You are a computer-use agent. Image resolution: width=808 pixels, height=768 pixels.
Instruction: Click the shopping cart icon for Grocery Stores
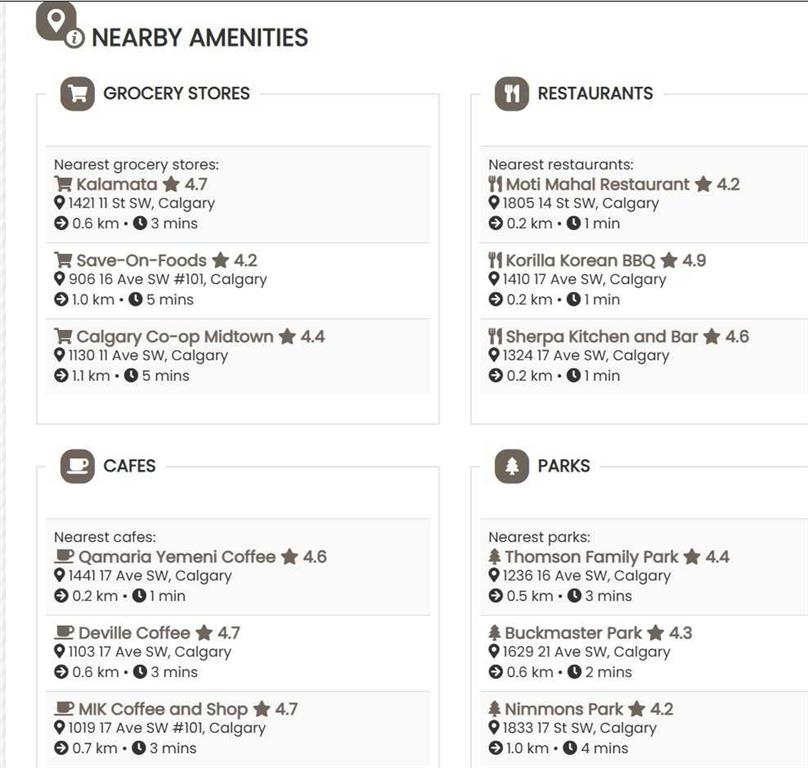click(x=77, y=94)
